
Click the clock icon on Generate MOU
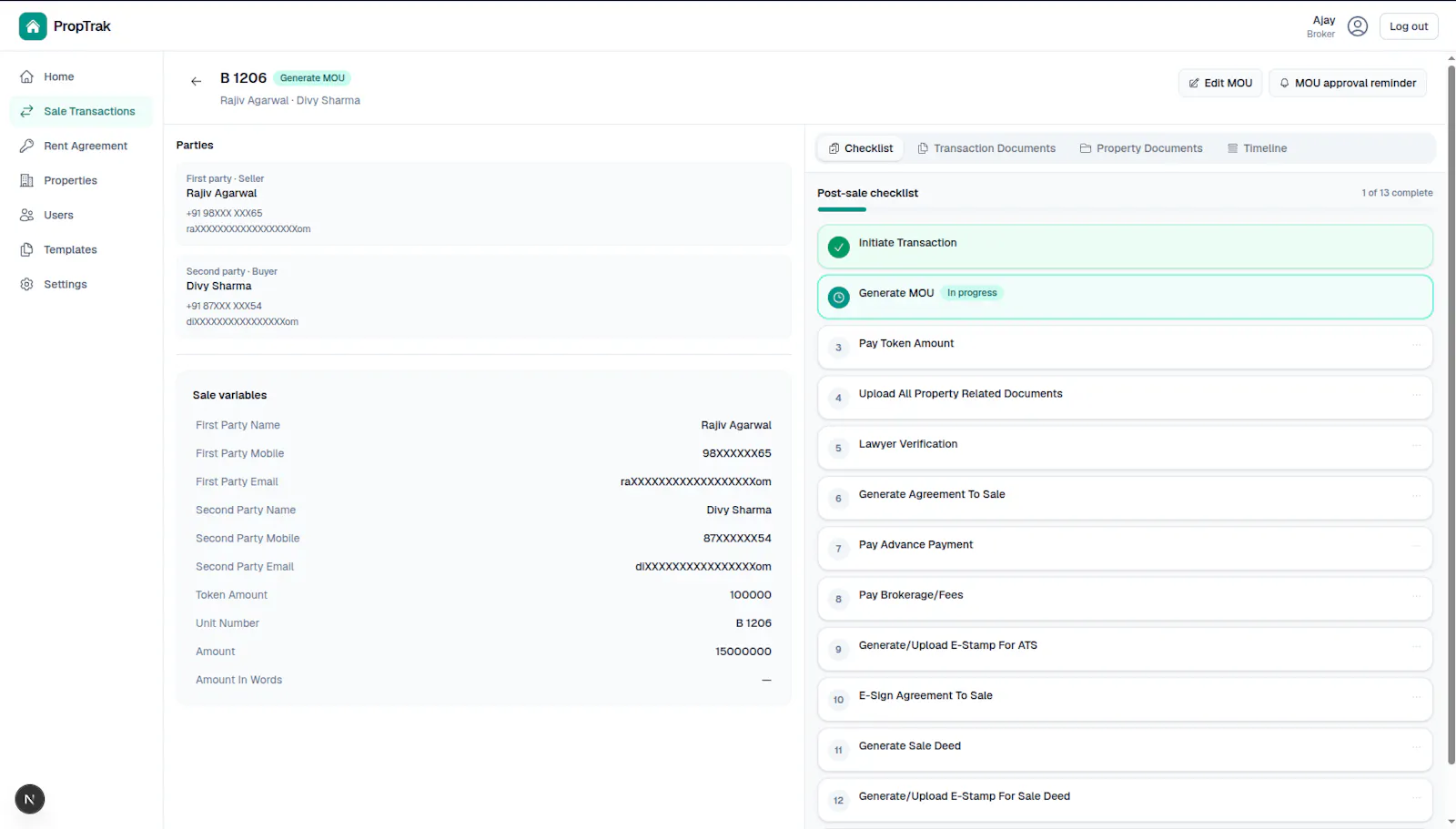point(839,297)
